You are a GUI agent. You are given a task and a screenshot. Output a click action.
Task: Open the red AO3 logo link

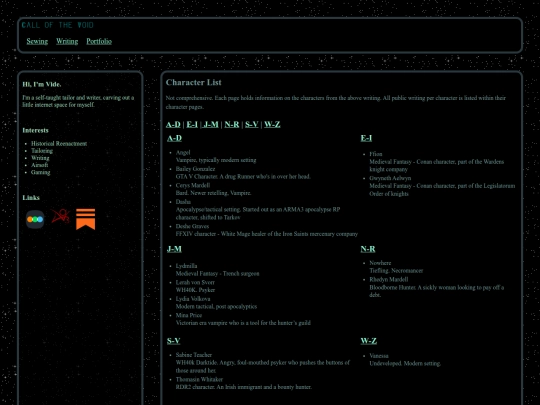[61, 216]
